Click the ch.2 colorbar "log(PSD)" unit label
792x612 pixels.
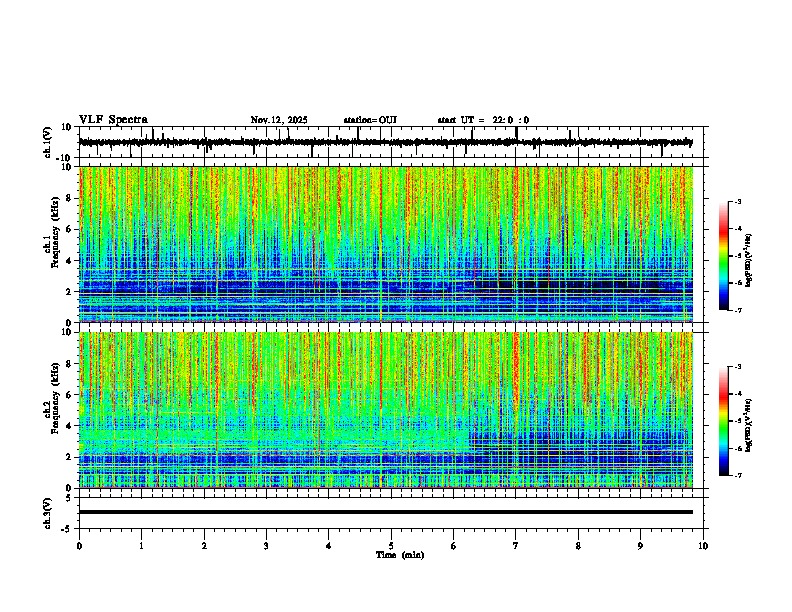tap(749, 425)
